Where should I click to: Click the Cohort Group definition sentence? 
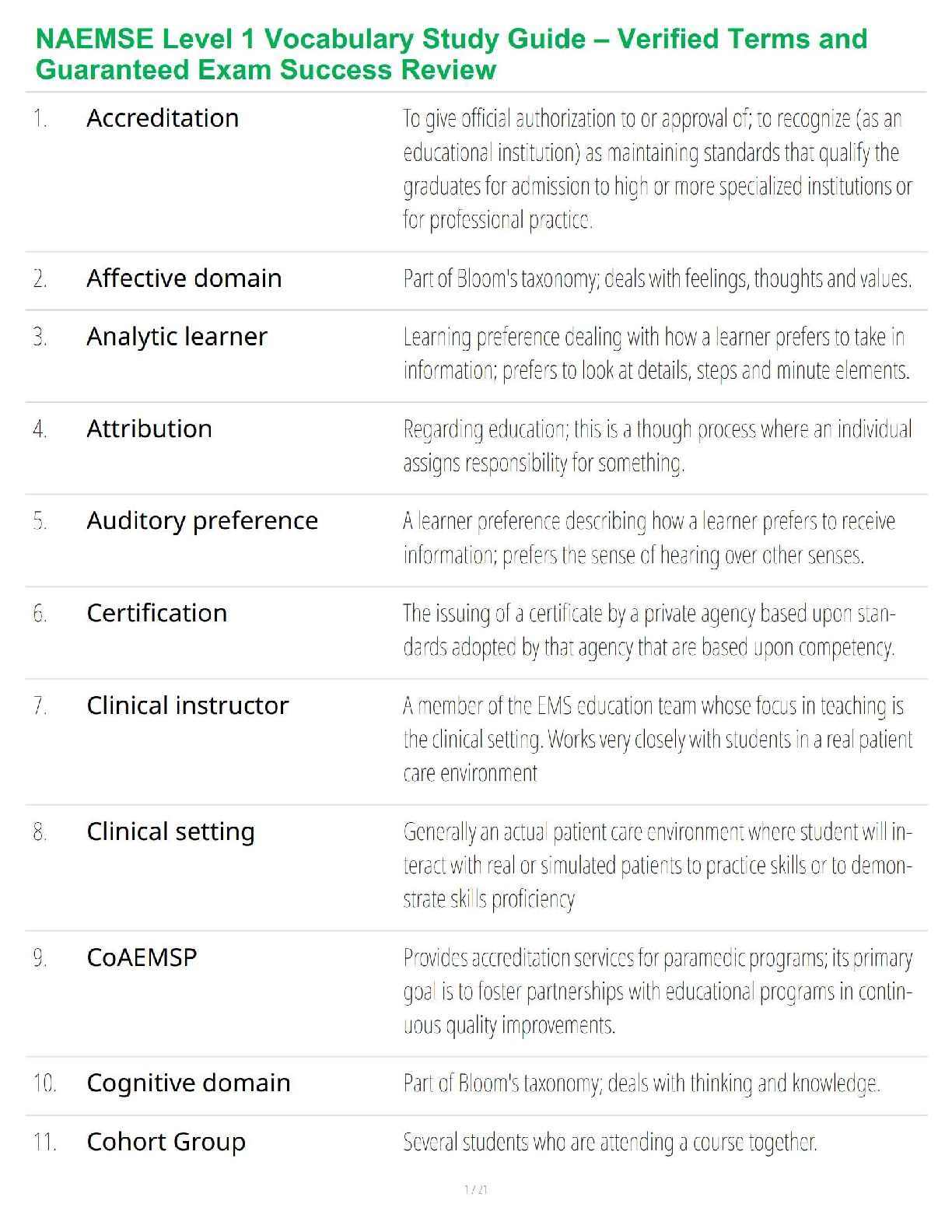610,1143
